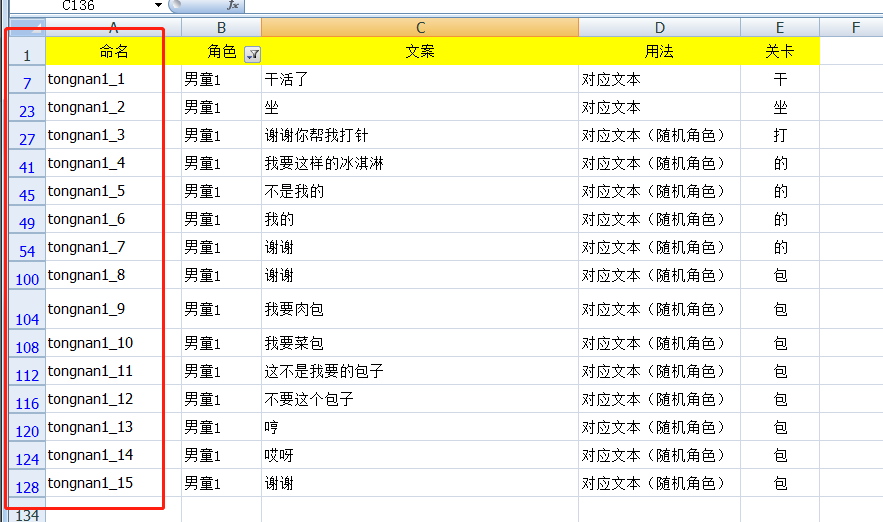
Task: Click the 关卡 header cell
Action: pos(780,51)
